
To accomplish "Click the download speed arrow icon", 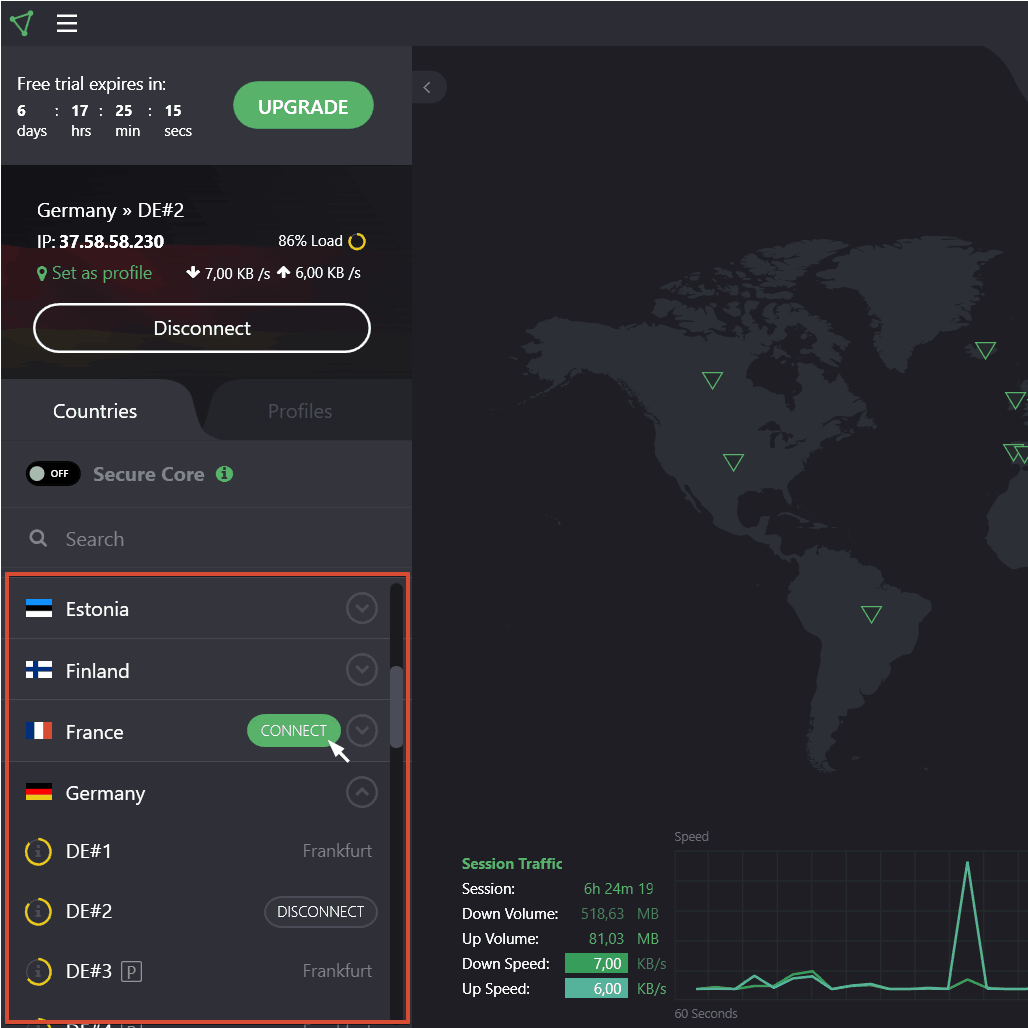I will [x=193, y=272].
